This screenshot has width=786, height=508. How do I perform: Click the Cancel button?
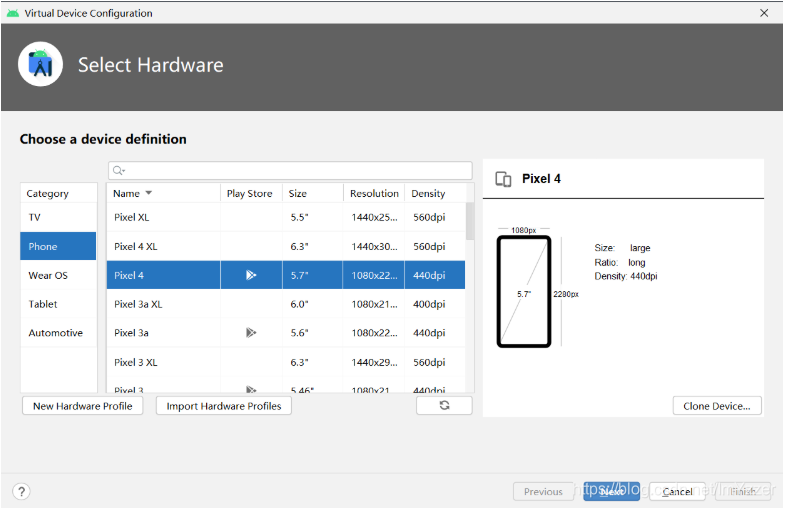[x=677, y=491]
